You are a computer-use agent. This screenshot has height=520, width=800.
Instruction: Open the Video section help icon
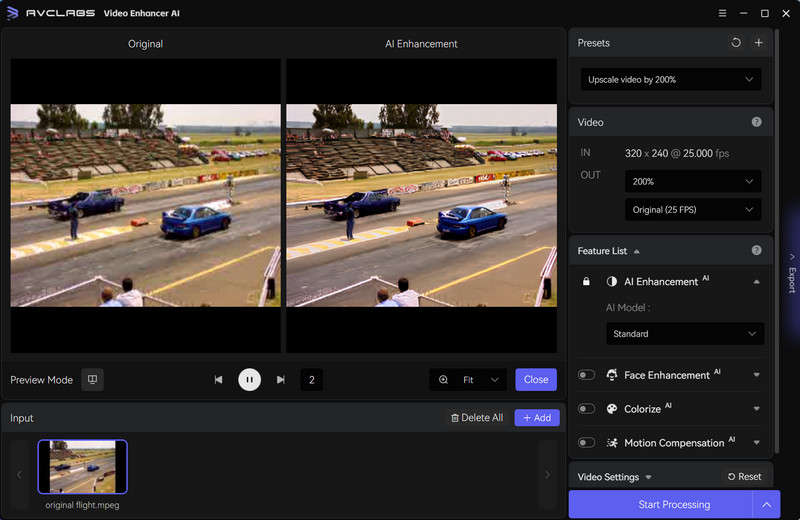(756, 122)
